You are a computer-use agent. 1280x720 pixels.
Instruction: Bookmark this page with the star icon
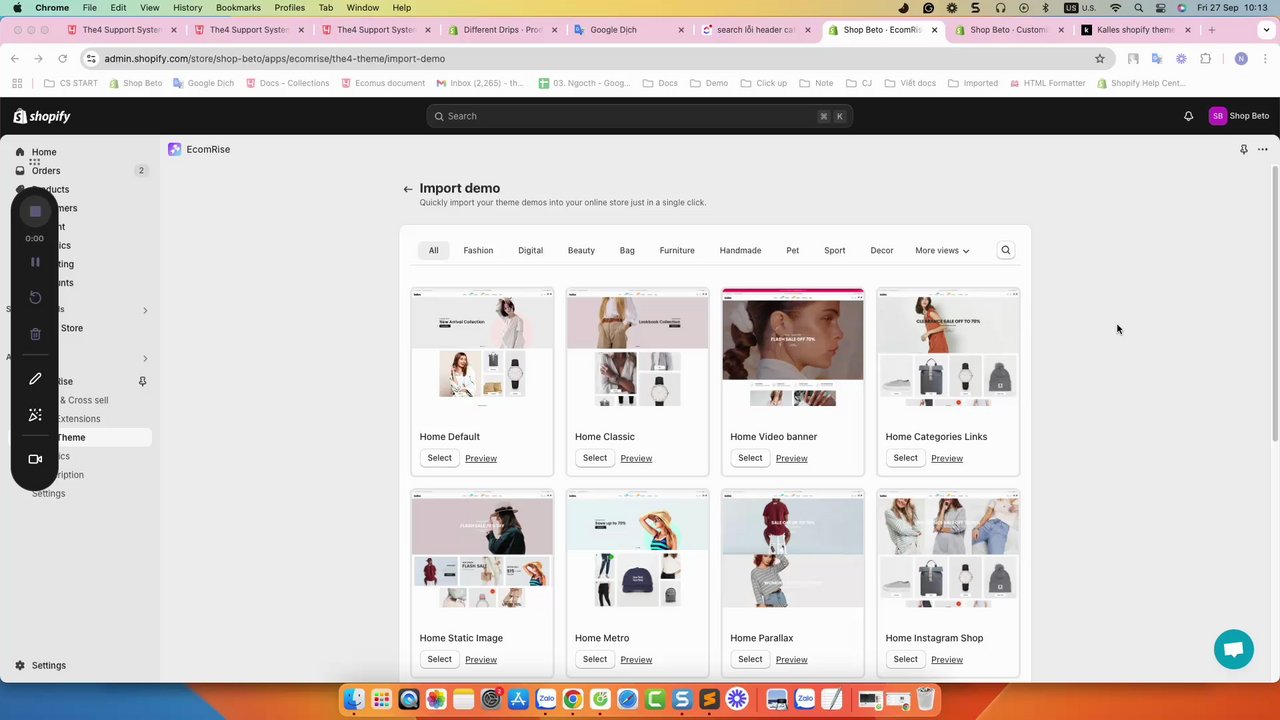tap(1100, 59)
